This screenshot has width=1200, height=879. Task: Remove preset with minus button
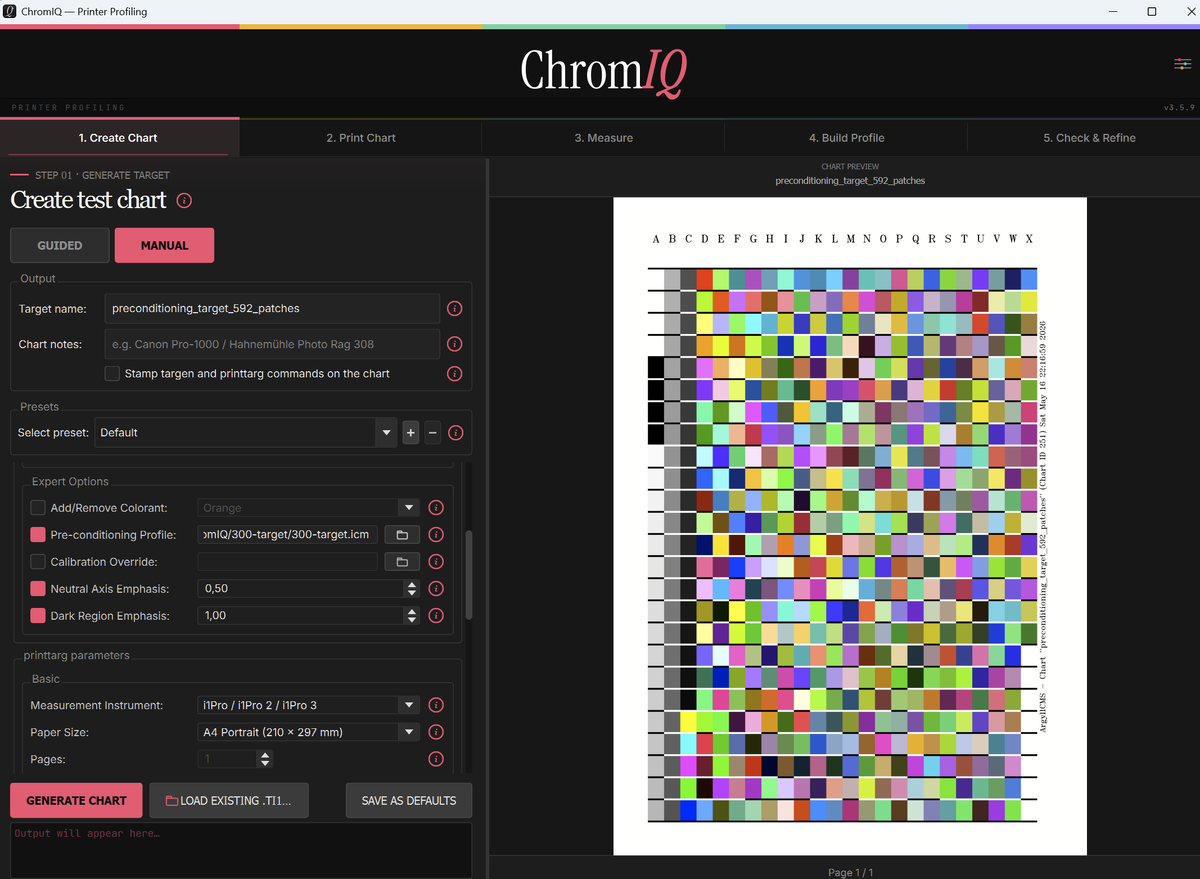(432, 433)
